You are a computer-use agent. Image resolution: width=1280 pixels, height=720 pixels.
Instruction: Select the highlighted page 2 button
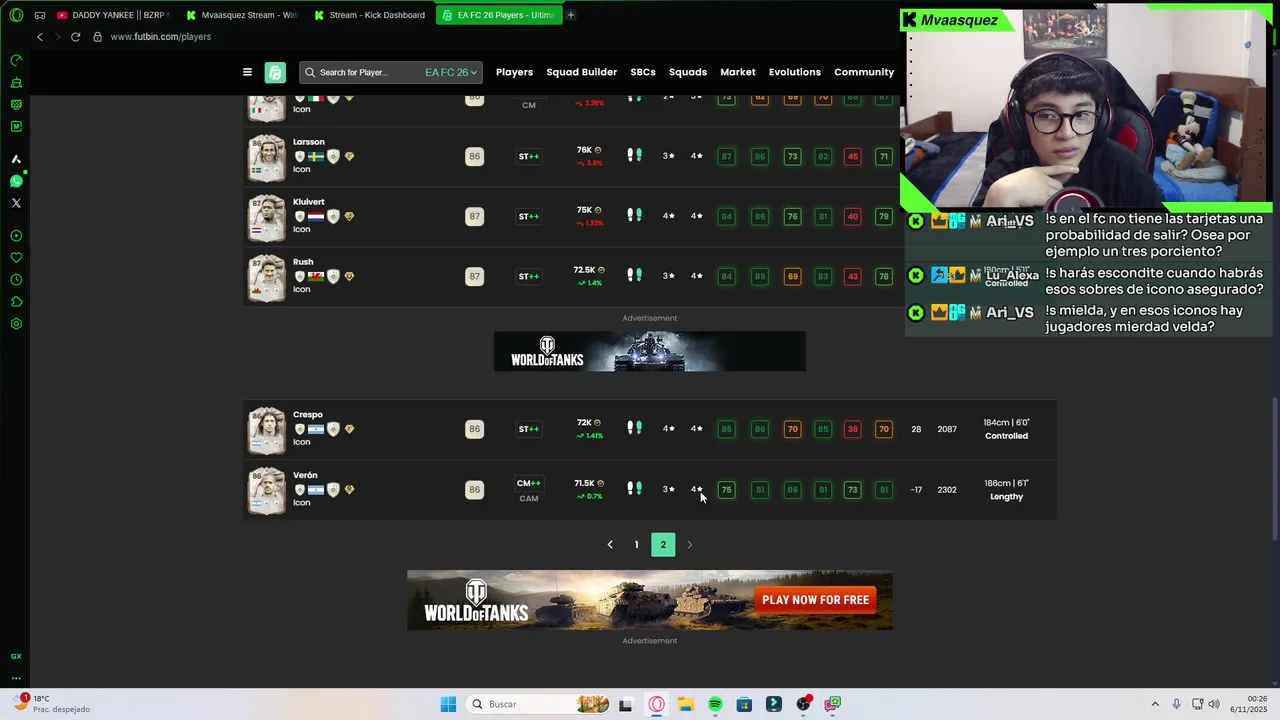[x=663, y=545]
